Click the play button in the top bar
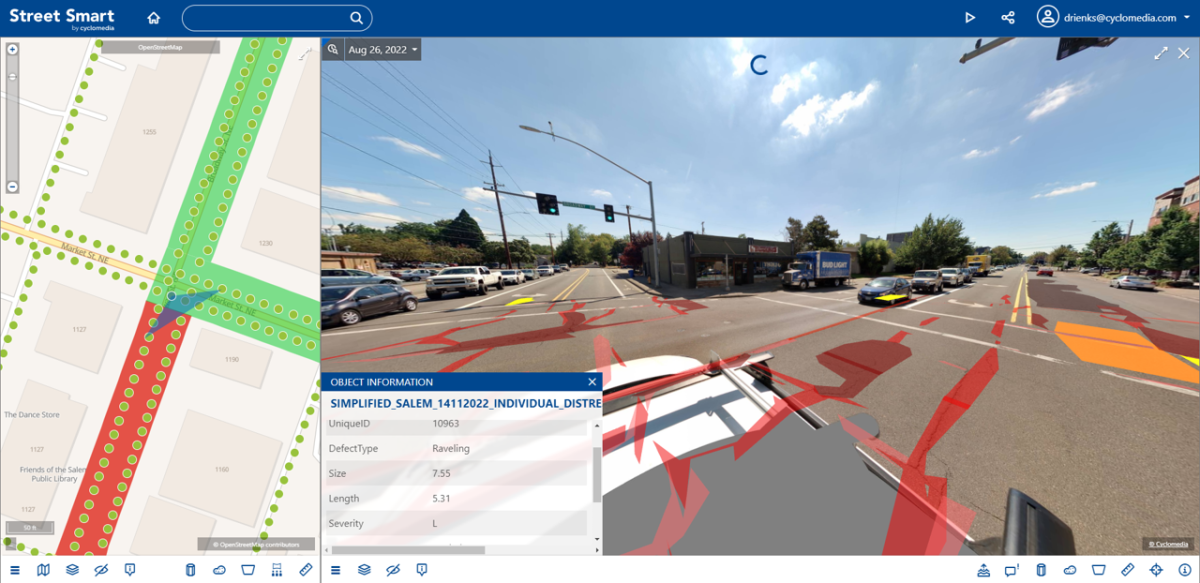This screenshot has height=583, width=1200. 969,17
